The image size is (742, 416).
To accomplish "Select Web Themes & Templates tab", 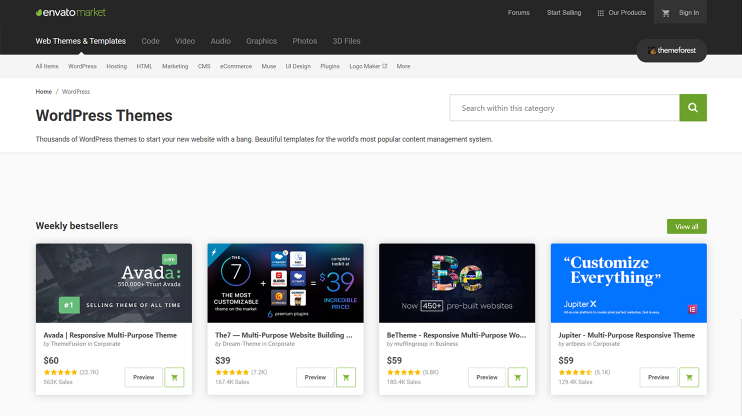I will point(80,41).
